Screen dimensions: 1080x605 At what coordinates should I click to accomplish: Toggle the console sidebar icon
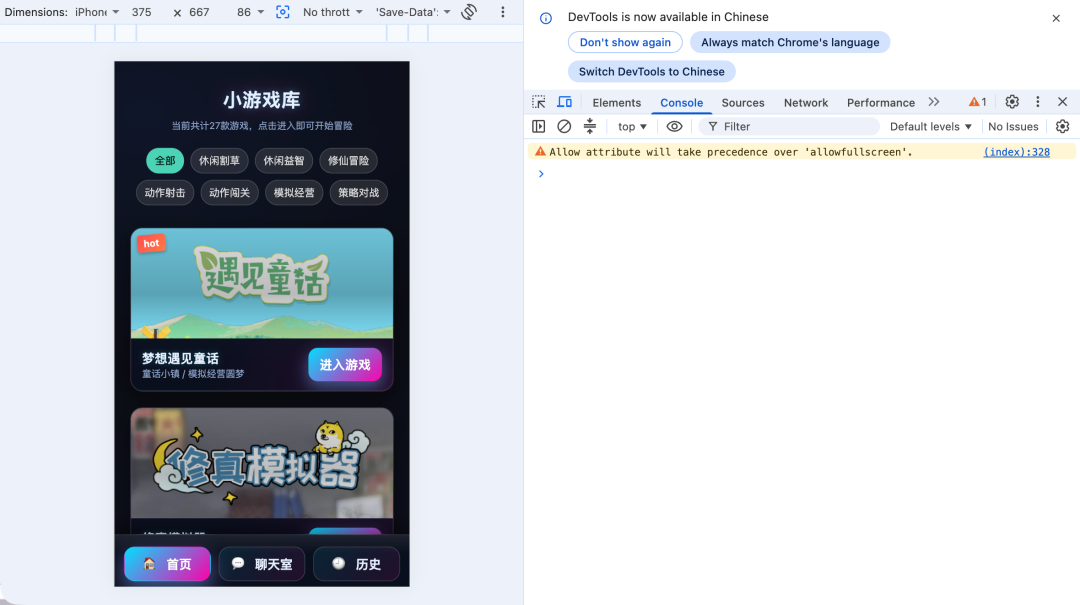539,126
